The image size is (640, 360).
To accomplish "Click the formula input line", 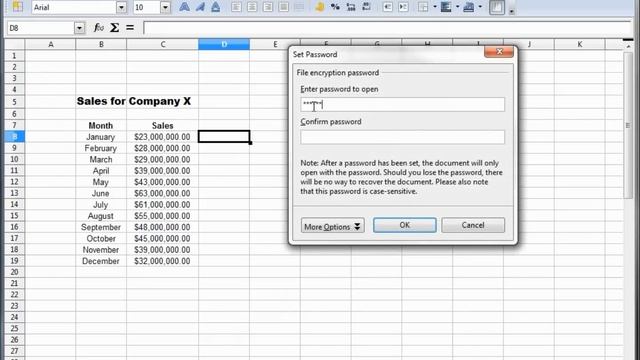I will click(x=386, y=28).
